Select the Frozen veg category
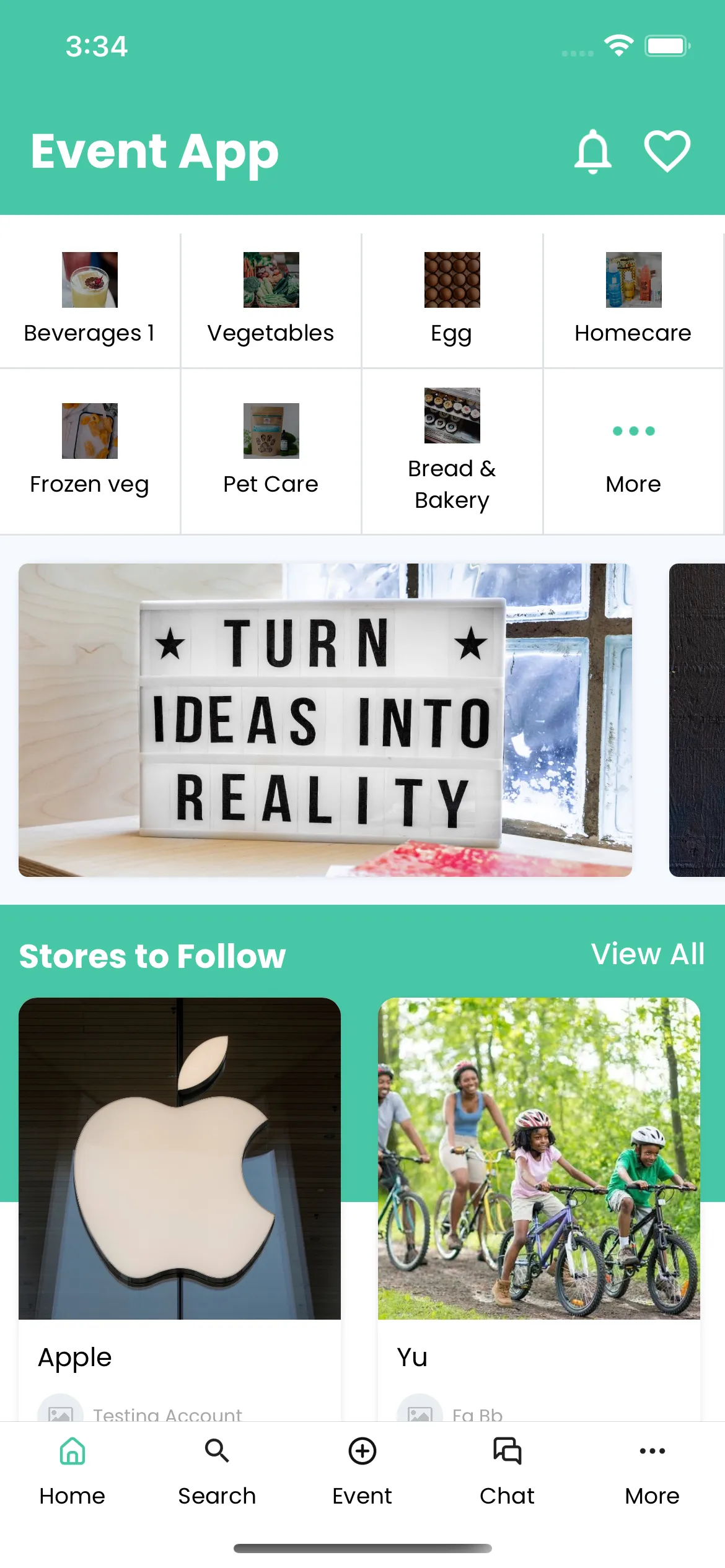 point(90,452)
